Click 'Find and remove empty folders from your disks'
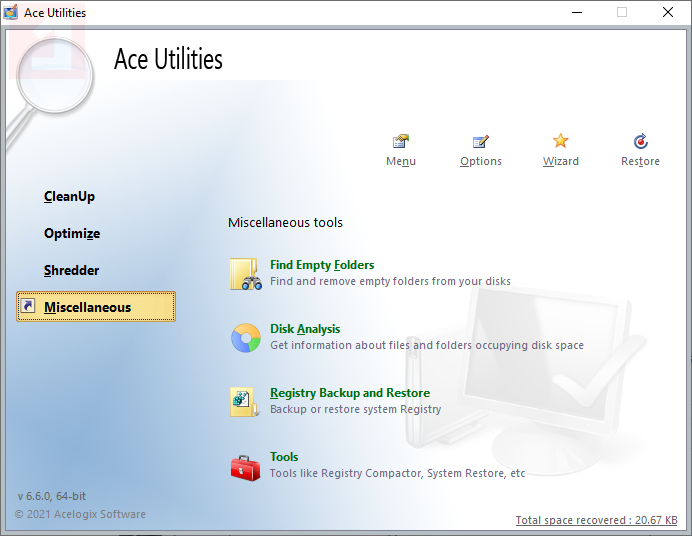Image resolution: width=692 pixels, height=536 pixels. pos(390,281)
